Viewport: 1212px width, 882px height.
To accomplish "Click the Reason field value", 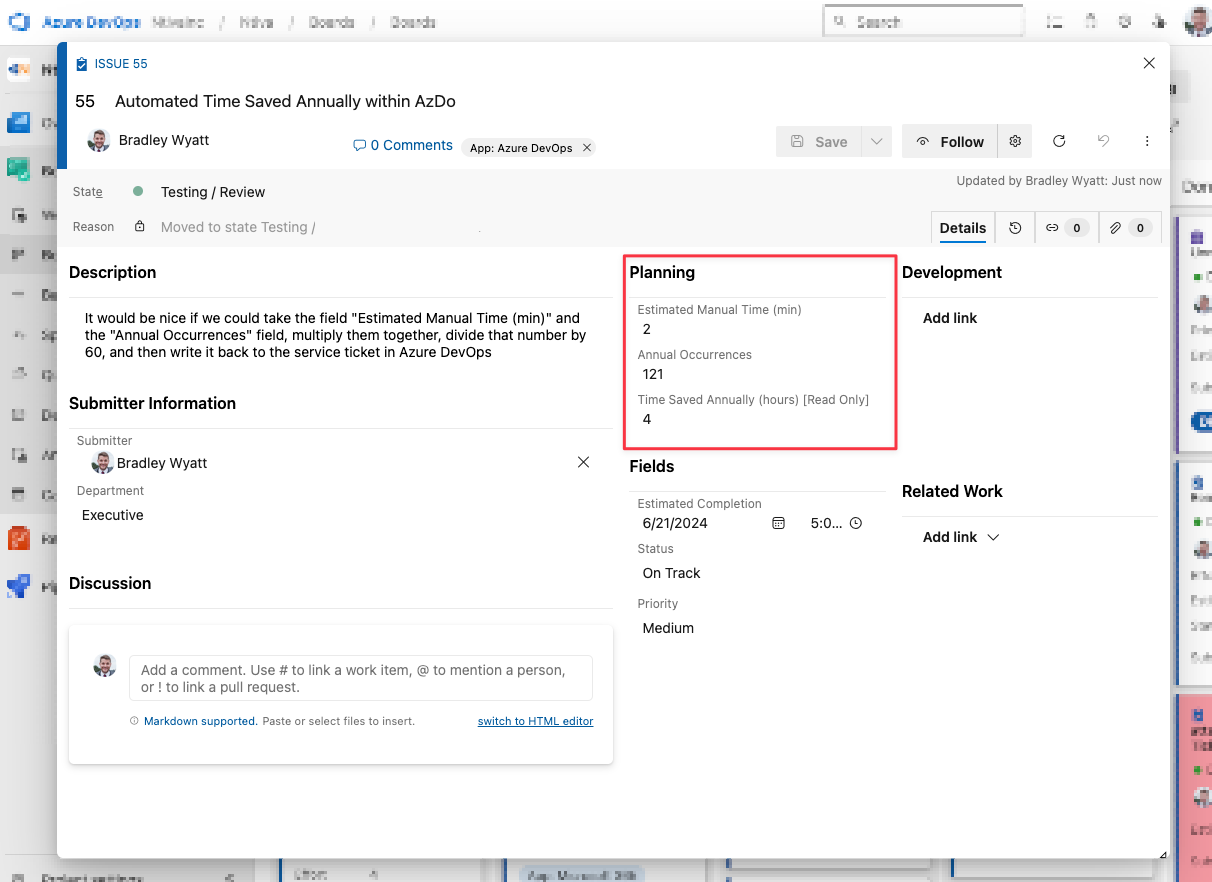I will 238,227.
